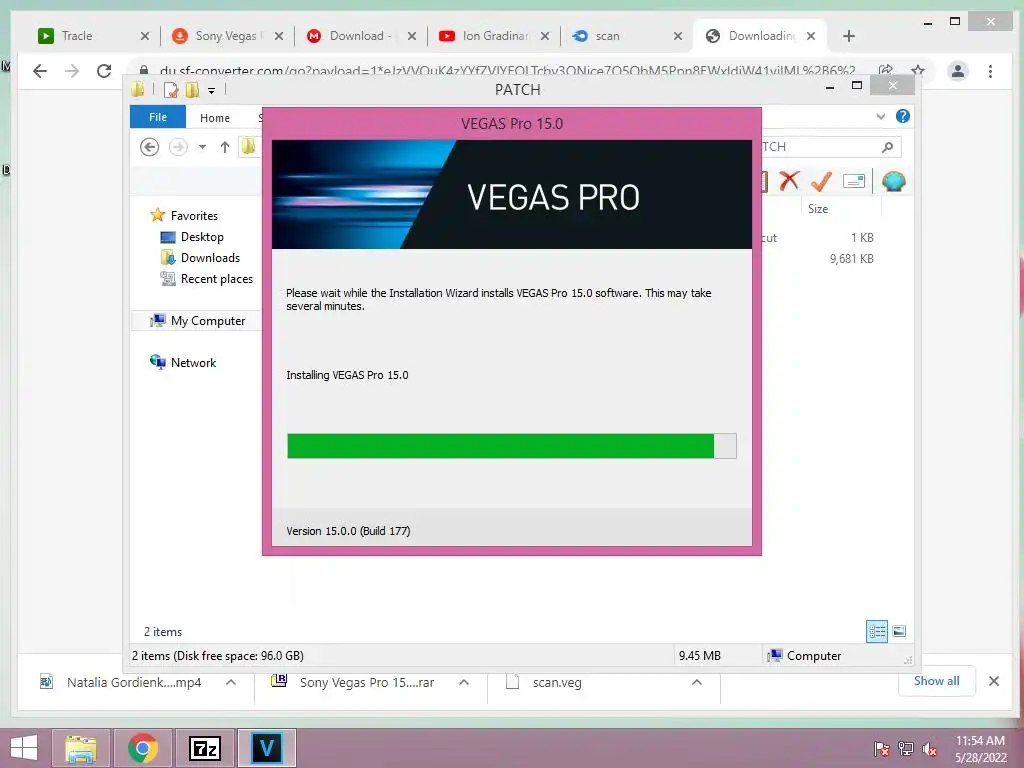Select Recent places in Favorites
The image size is (1024, 768).
pos(216,278)
